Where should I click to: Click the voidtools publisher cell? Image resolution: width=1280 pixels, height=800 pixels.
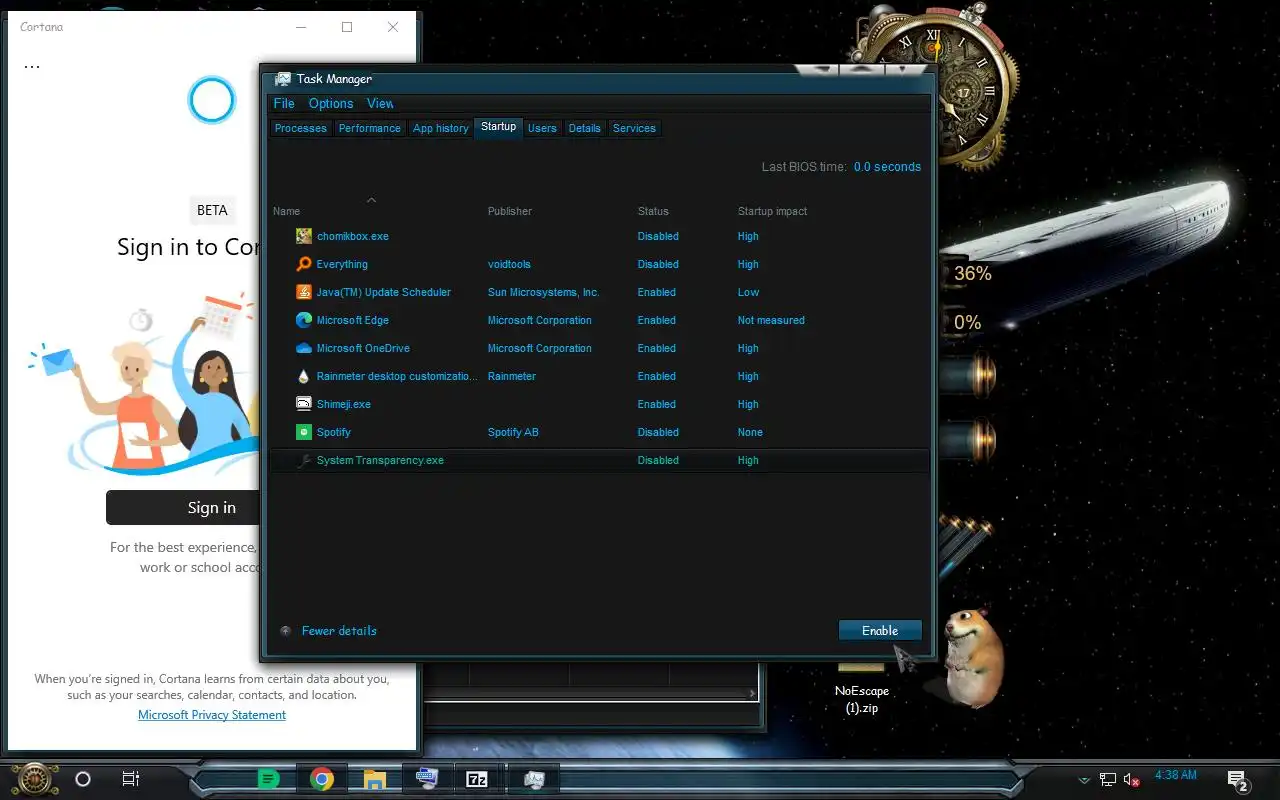click(x=509, y=264)
